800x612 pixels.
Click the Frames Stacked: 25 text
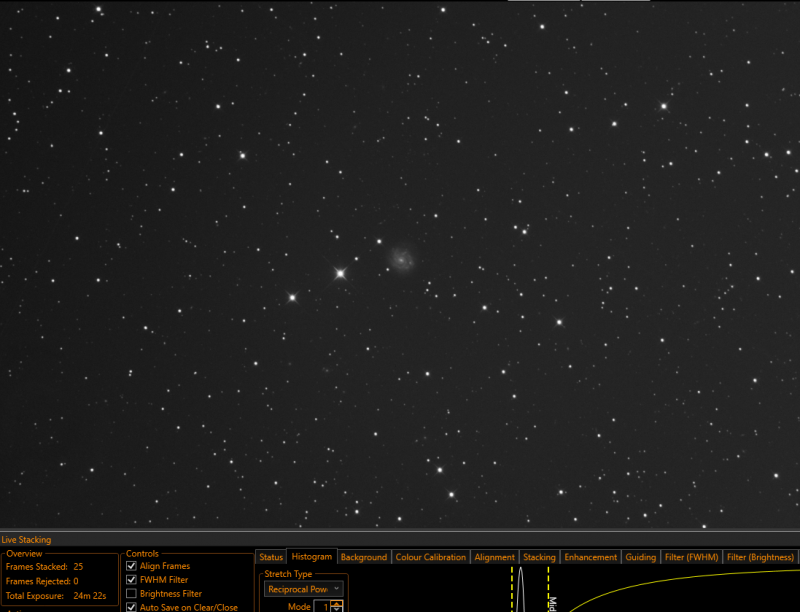pos(44,567)
